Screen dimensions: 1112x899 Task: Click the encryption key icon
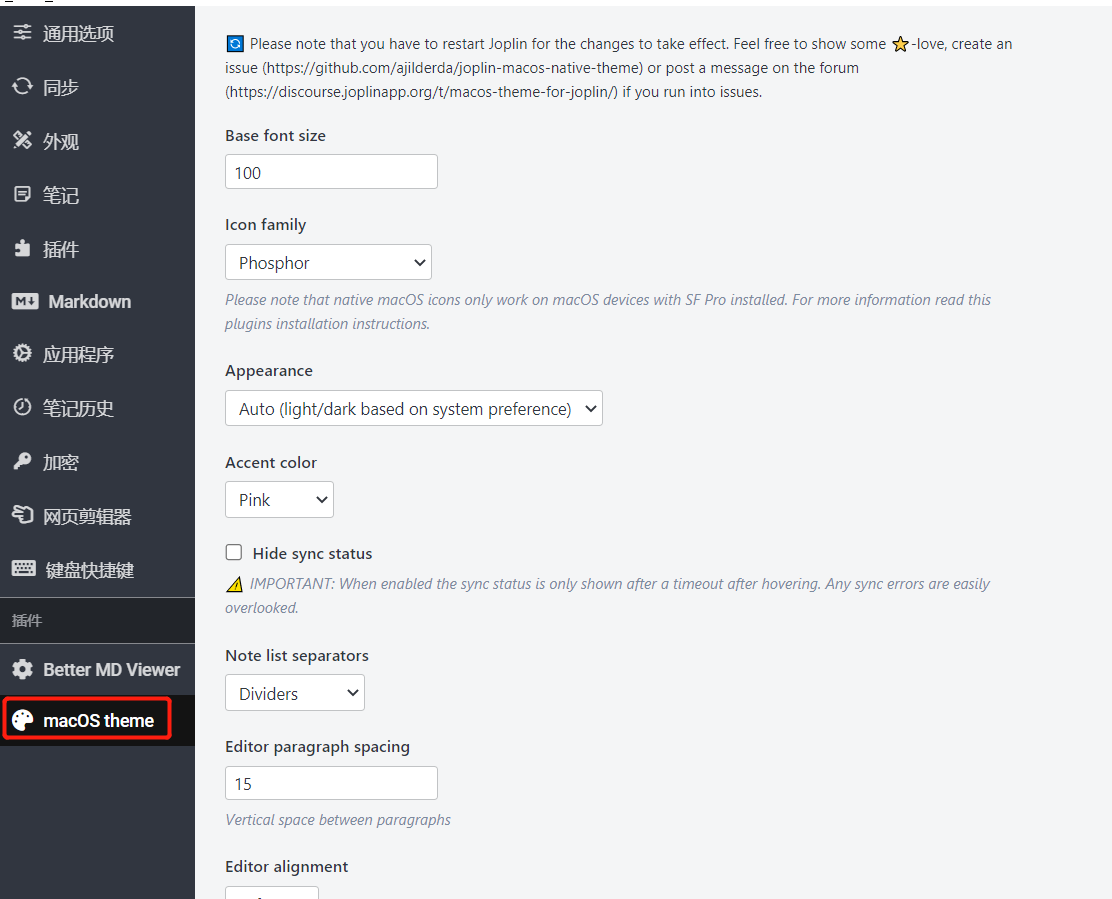22,462
